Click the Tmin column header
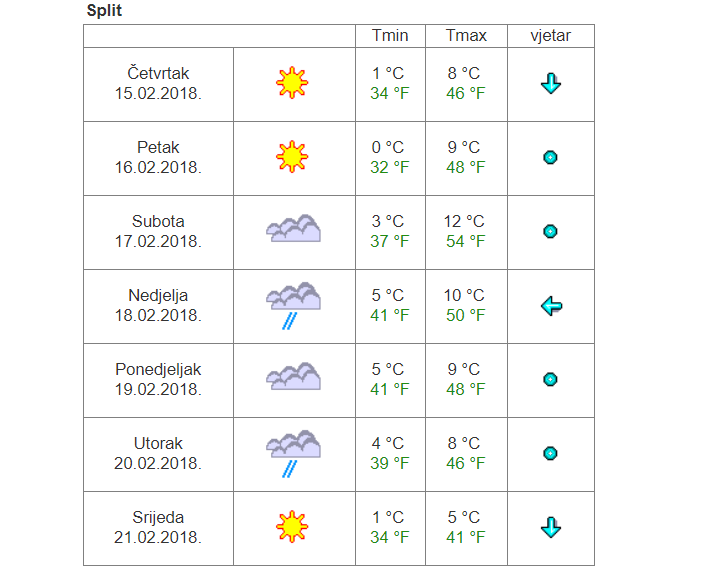Screen dimensions: 718x575 pos(390,36)
